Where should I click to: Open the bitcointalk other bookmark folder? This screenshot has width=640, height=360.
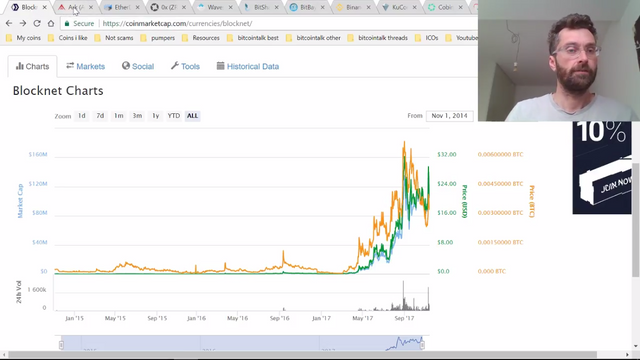tap(313, 38)
